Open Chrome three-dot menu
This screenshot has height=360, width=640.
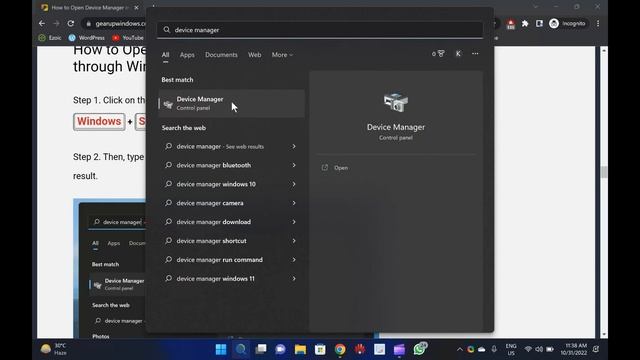(x=598, y=24)
